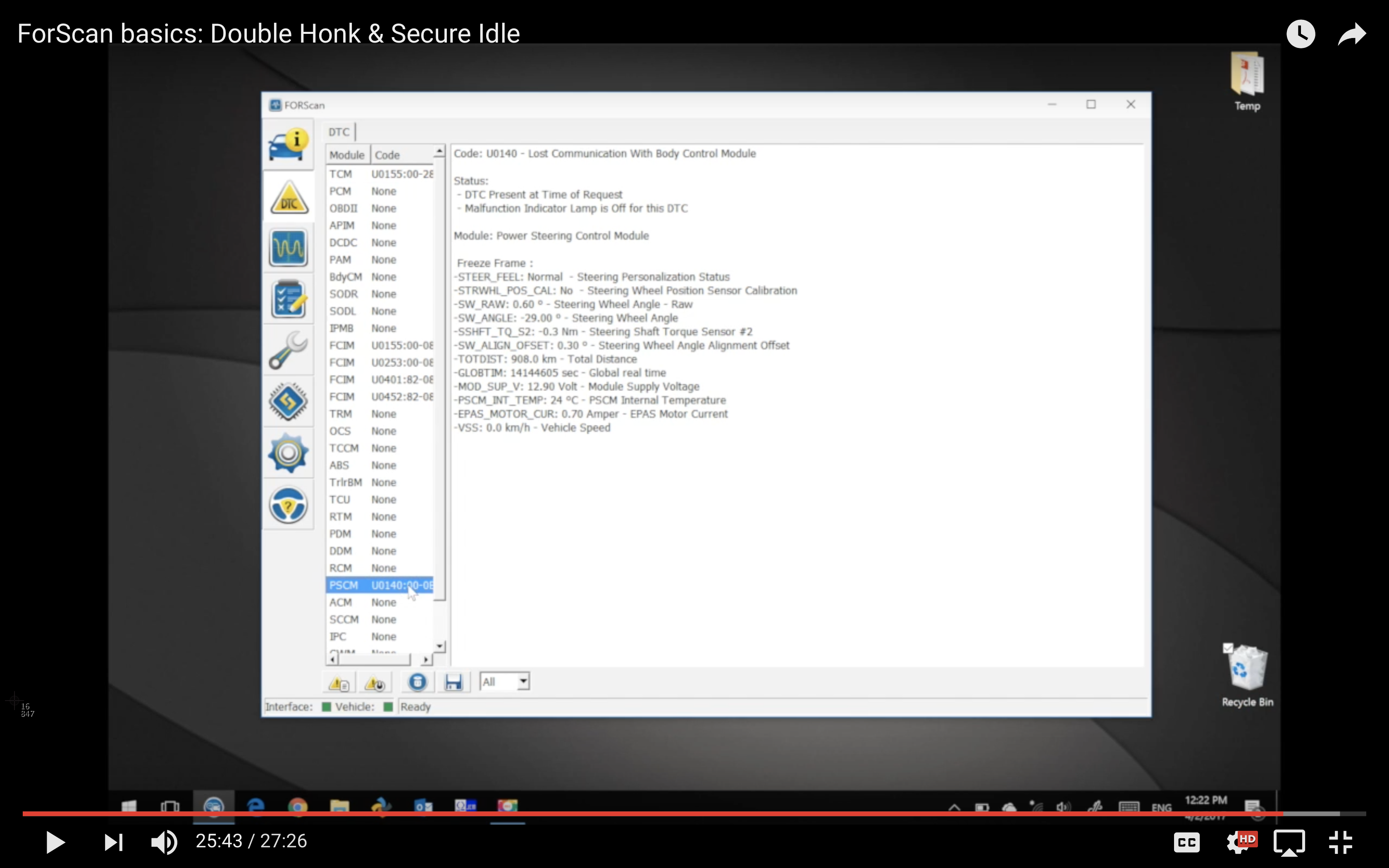Viewport: 1389px width, 868px height.
Task: Select the TrlrBM module row
Action: 380,483
